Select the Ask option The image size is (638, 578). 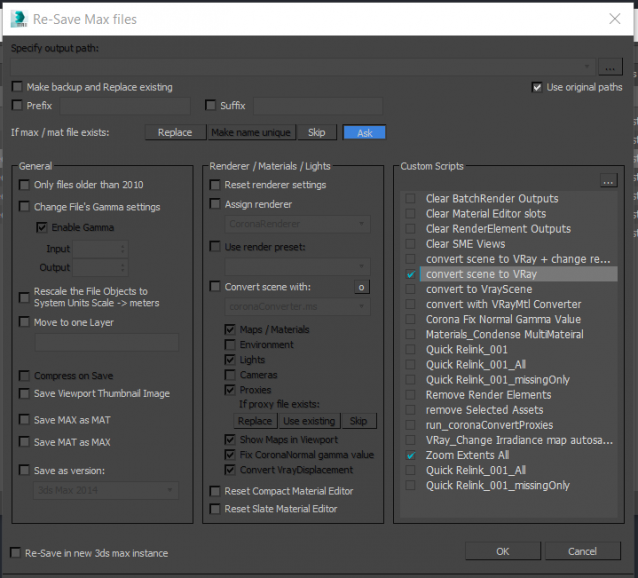coord(365,133)
